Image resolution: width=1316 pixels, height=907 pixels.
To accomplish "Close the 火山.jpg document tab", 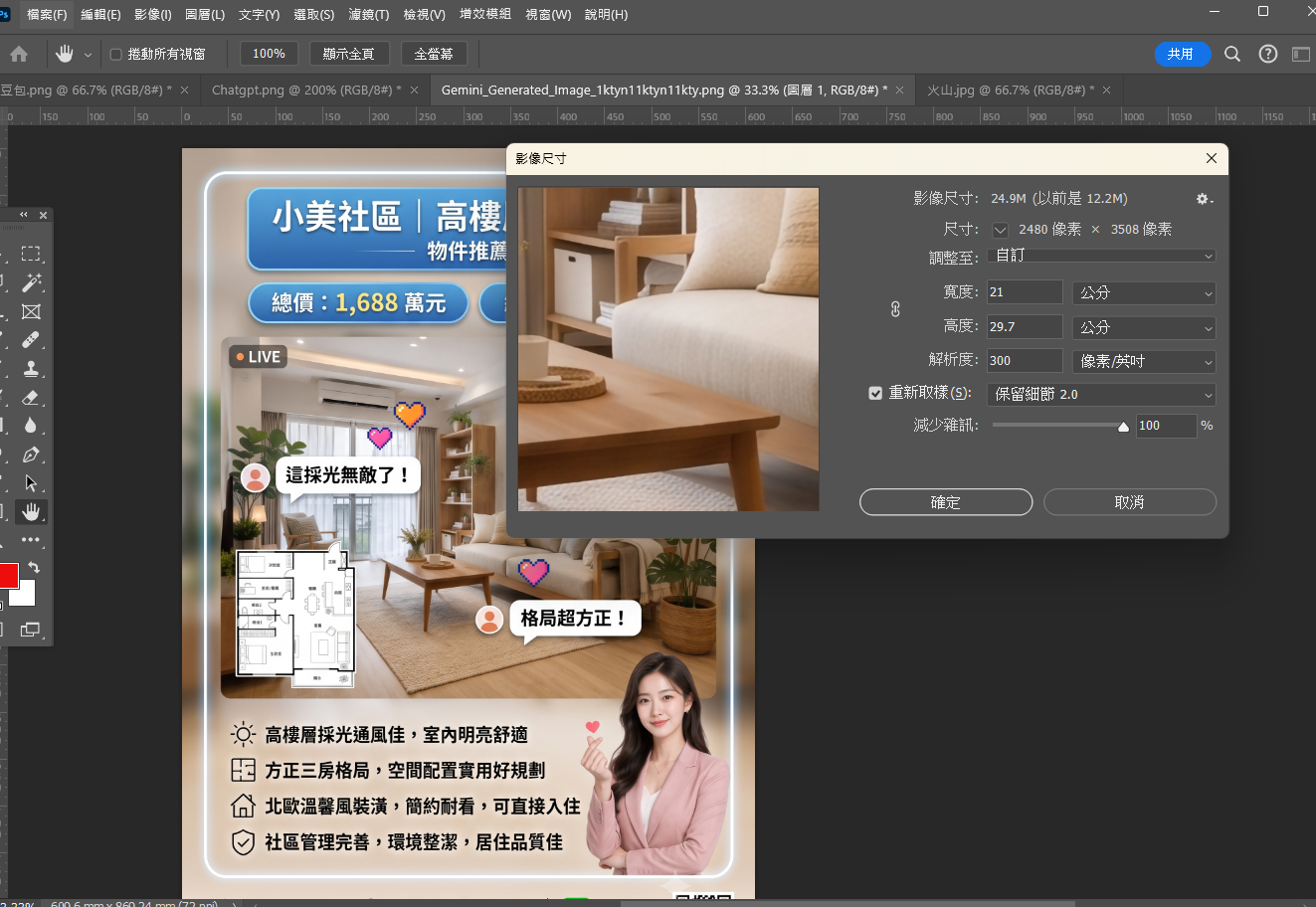I will [x=1106, y=90].
